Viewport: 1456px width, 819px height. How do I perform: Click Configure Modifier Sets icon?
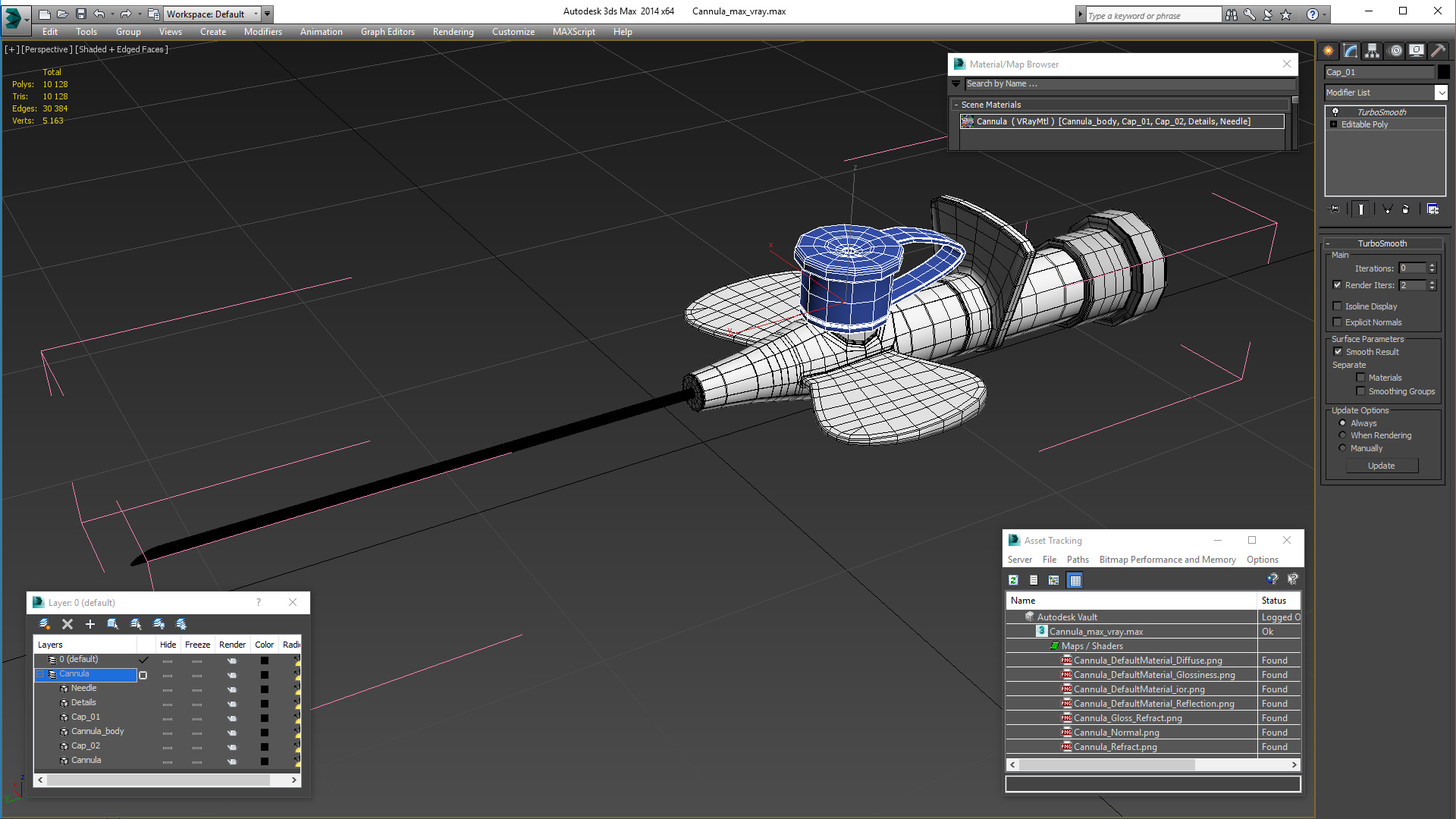[1432, 209]
